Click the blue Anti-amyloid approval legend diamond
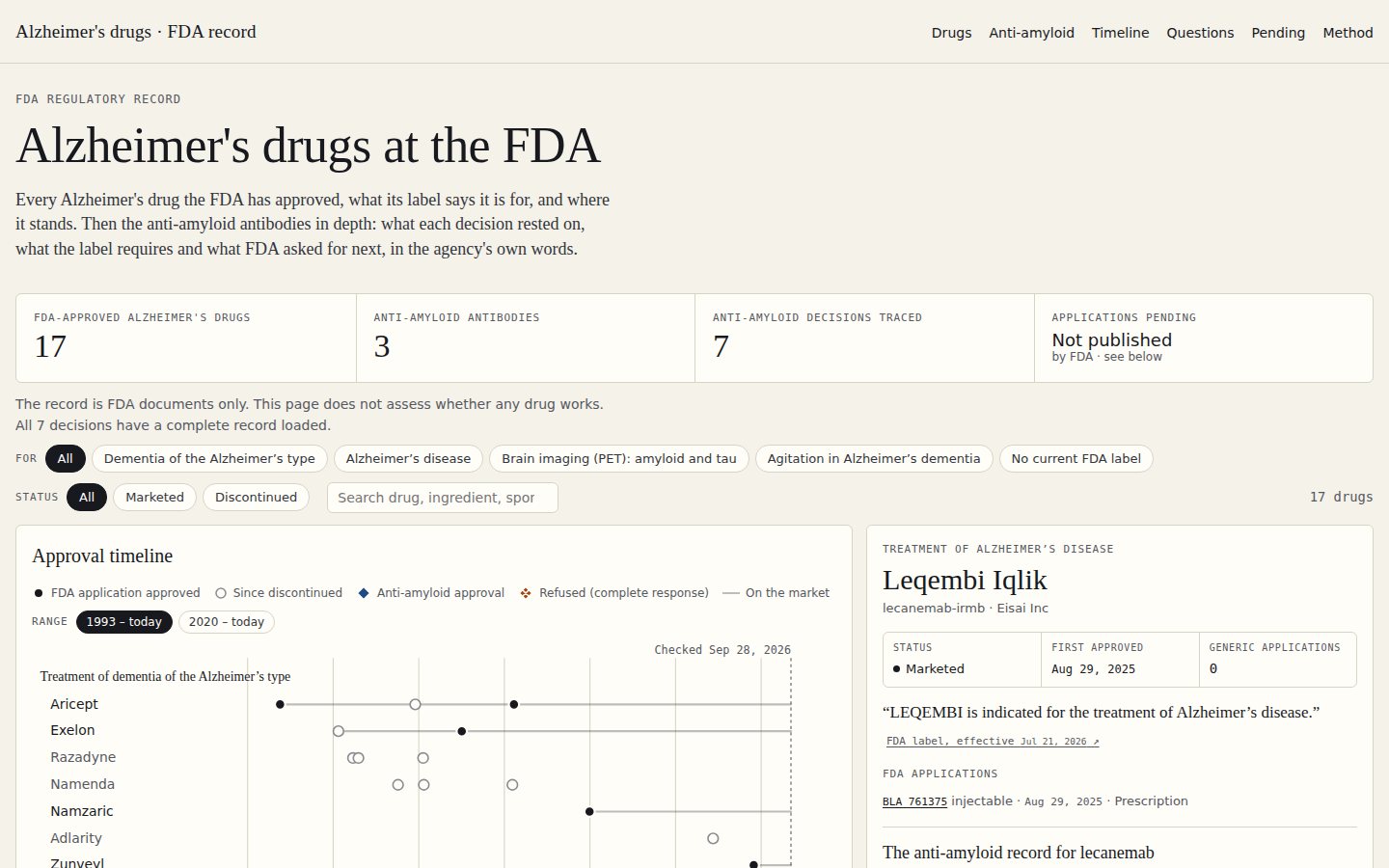1389x868 pixels. pos(364,593)
